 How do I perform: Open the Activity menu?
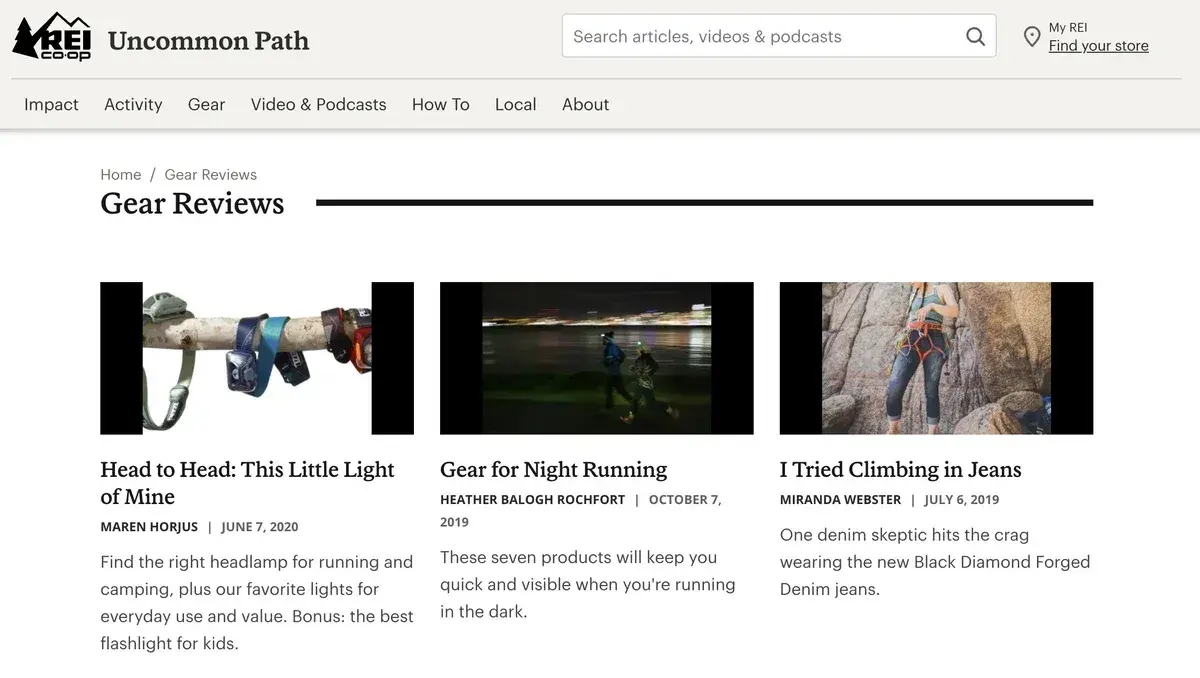(x=133, y=104)
